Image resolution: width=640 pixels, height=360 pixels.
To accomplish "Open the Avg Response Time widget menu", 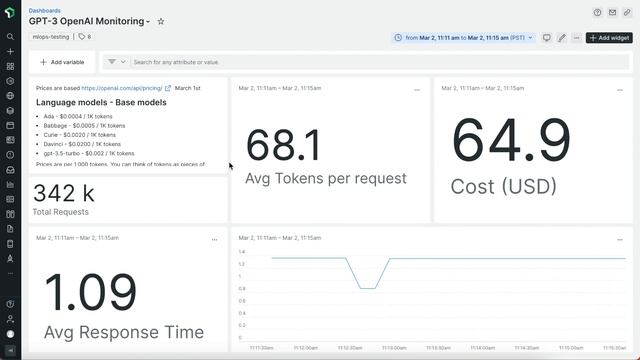I will [214, 240].
